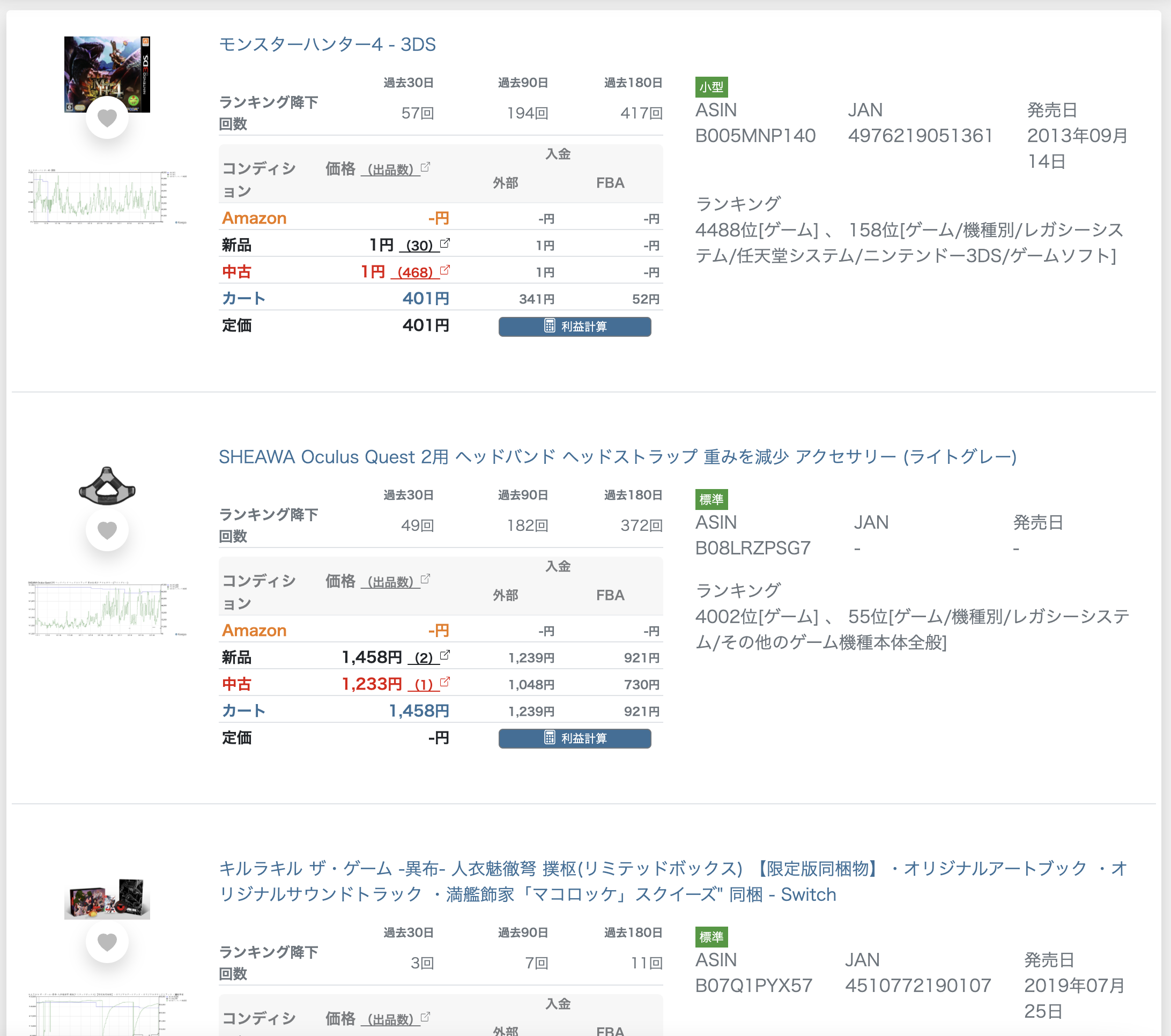Open Kill la Kill limited box product image
Image resolution: width=1171 pixels, height=1036 pixels.
[x=107, y=899]
